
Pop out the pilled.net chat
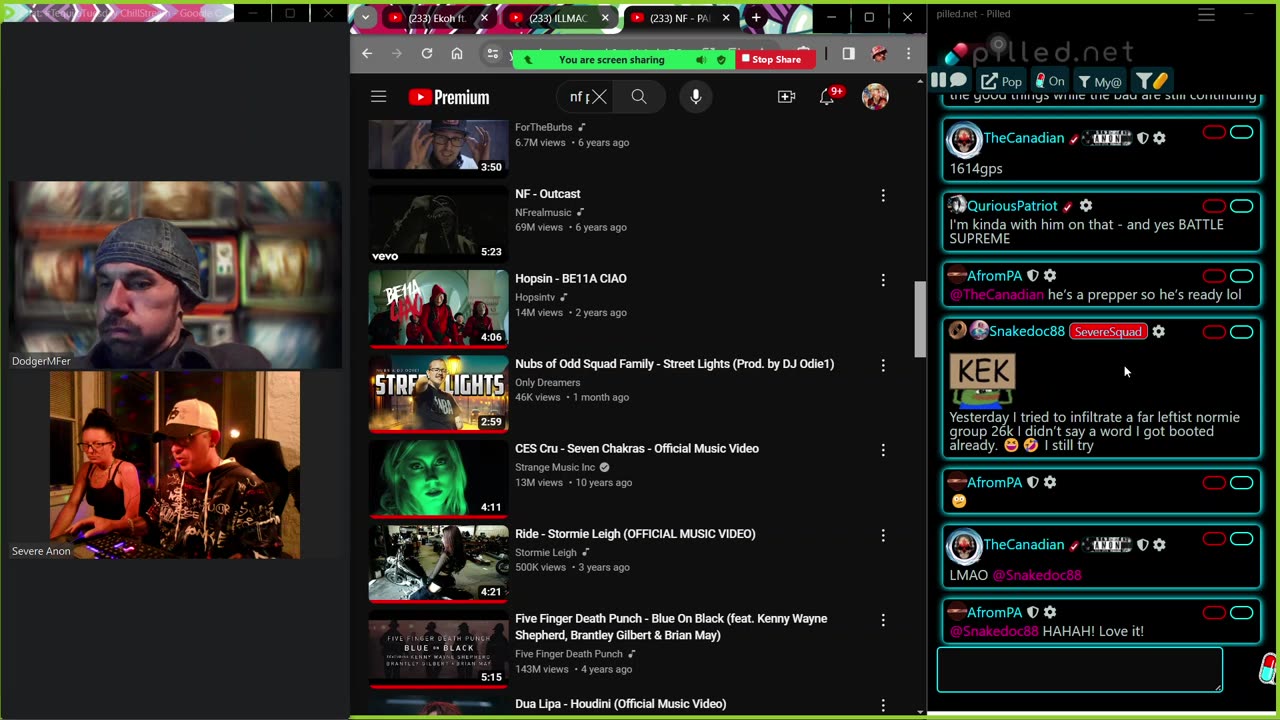point(1001,82)
